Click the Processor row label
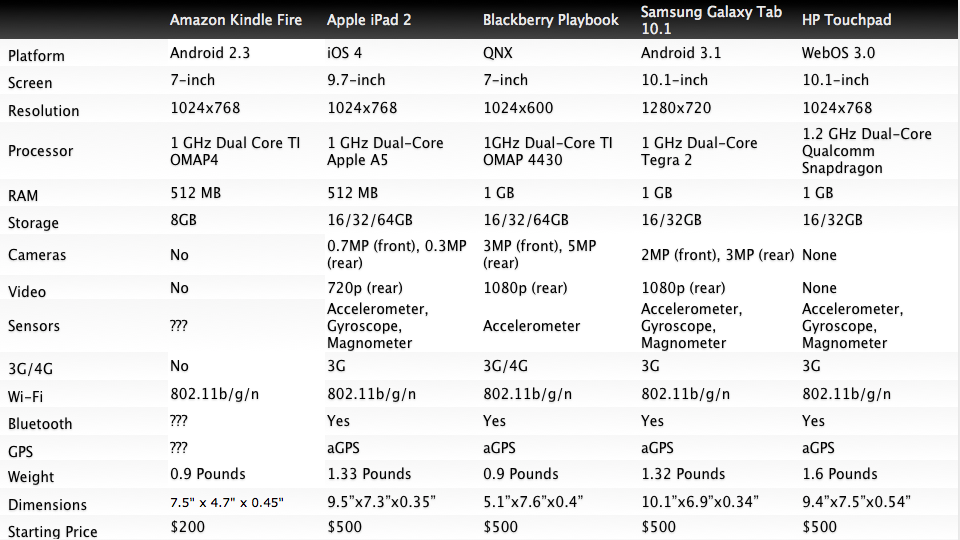The width and height of the screenshot is (960, 540). (x=40, y=151)
